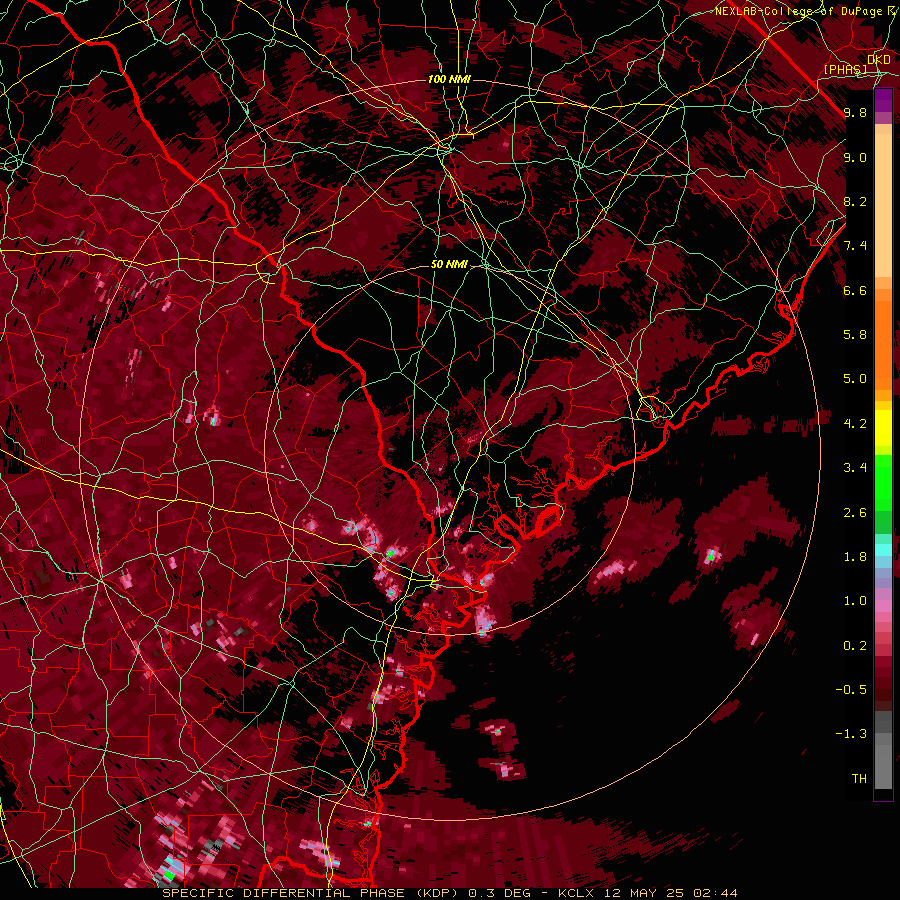Click the 6.6 scale value
The image size is (900, 900).
pyautogui.click(x=855, y=290)
